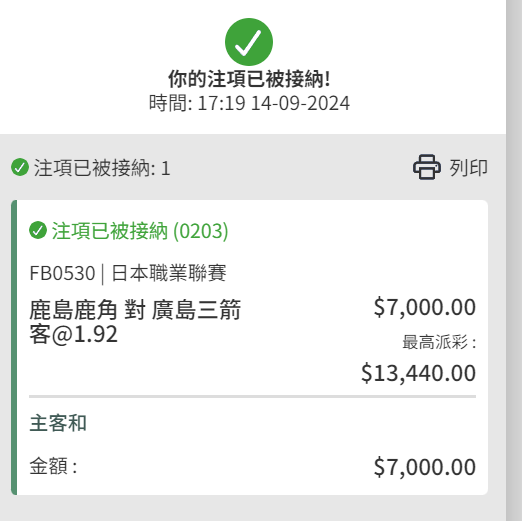Click the 注項已被接納: 1 summary text
This screenshot has width=522, height=521.
[102, 168]
